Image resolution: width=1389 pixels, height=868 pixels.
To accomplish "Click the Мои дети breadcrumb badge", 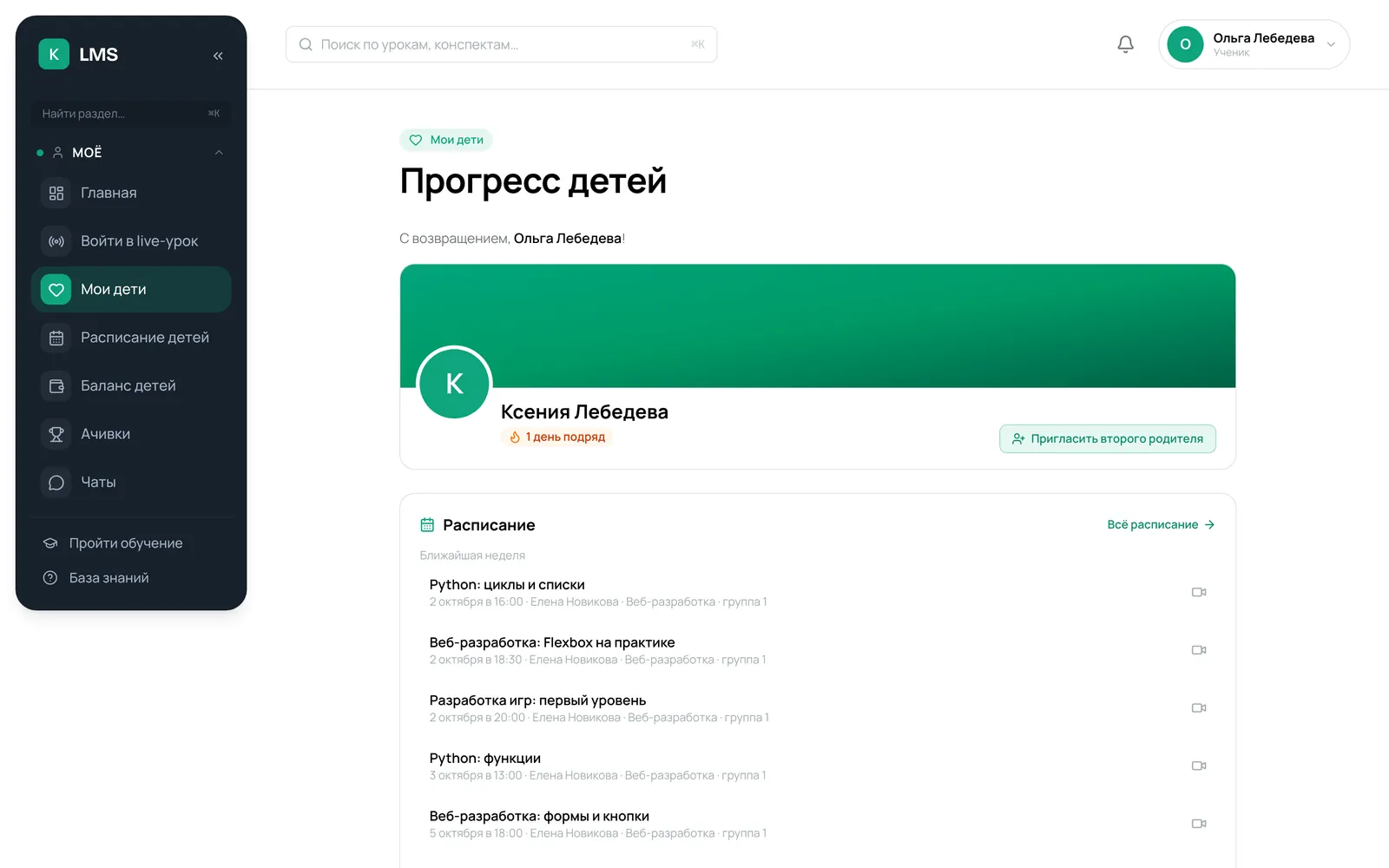I will (x=446, y=140).
